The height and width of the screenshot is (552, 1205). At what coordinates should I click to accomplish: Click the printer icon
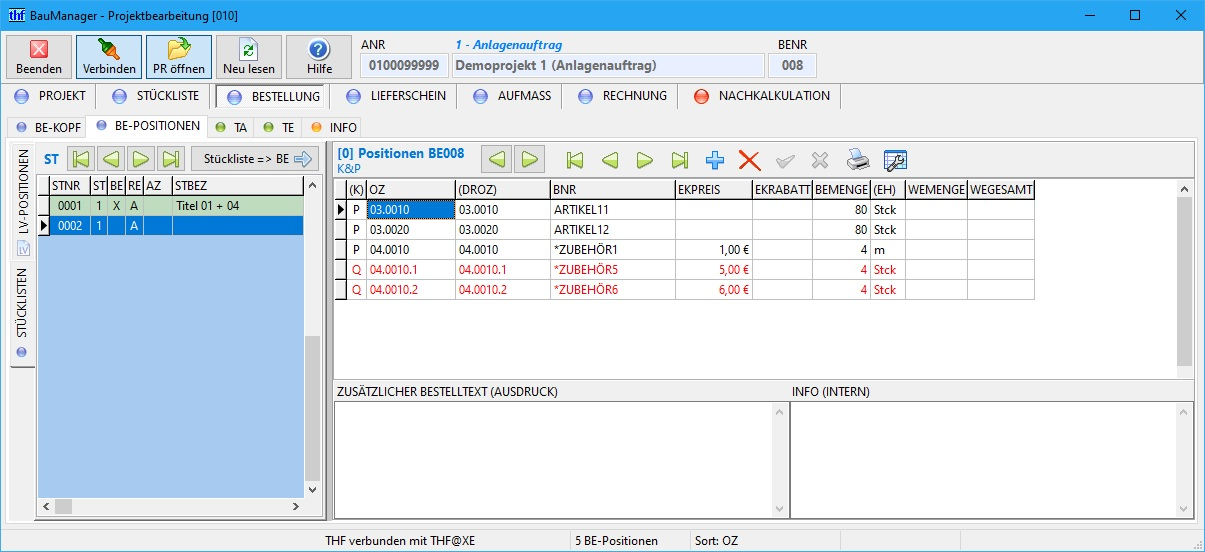pos(858,160)
